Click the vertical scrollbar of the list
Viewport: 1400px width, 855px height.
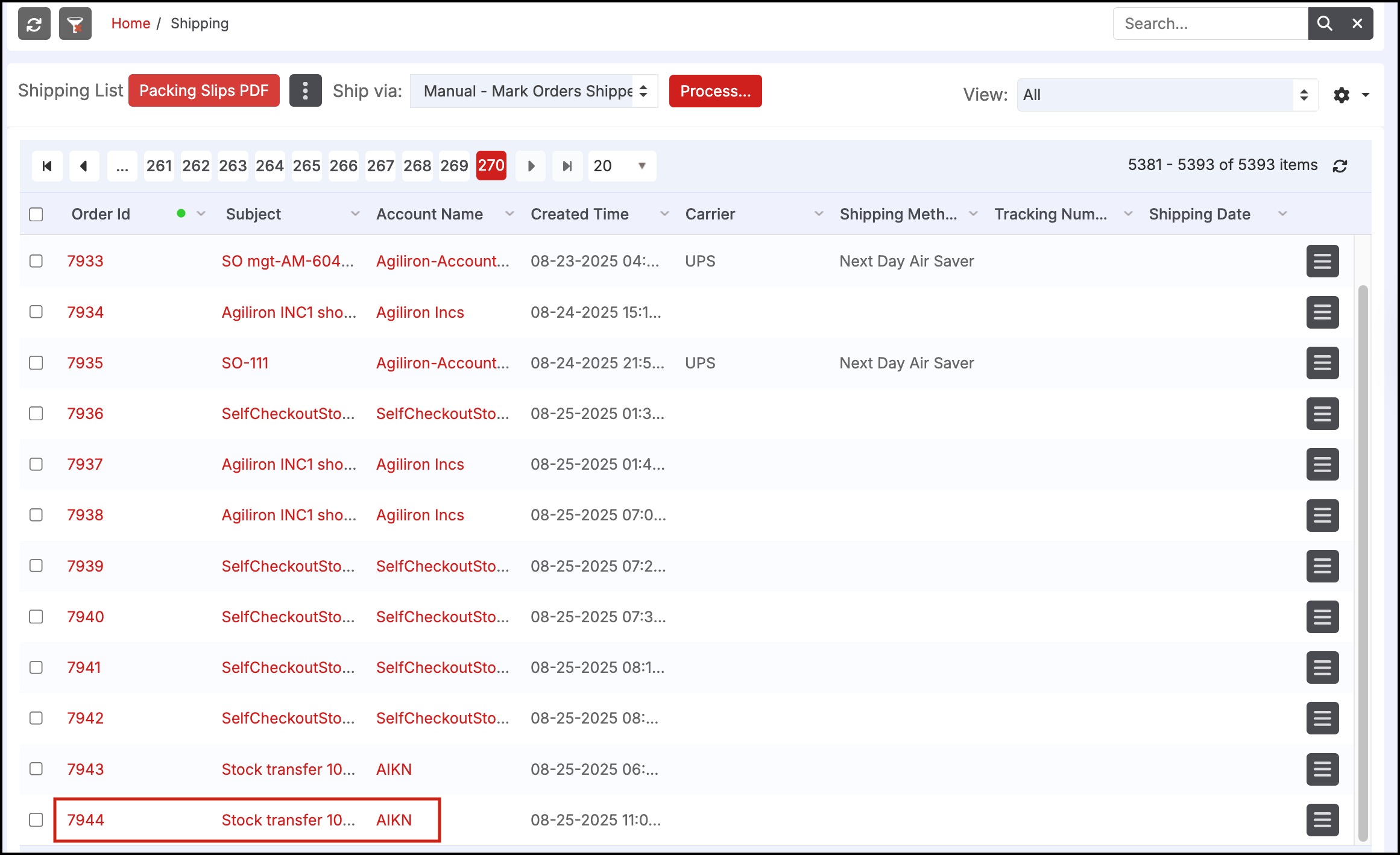click(1363, 564)
